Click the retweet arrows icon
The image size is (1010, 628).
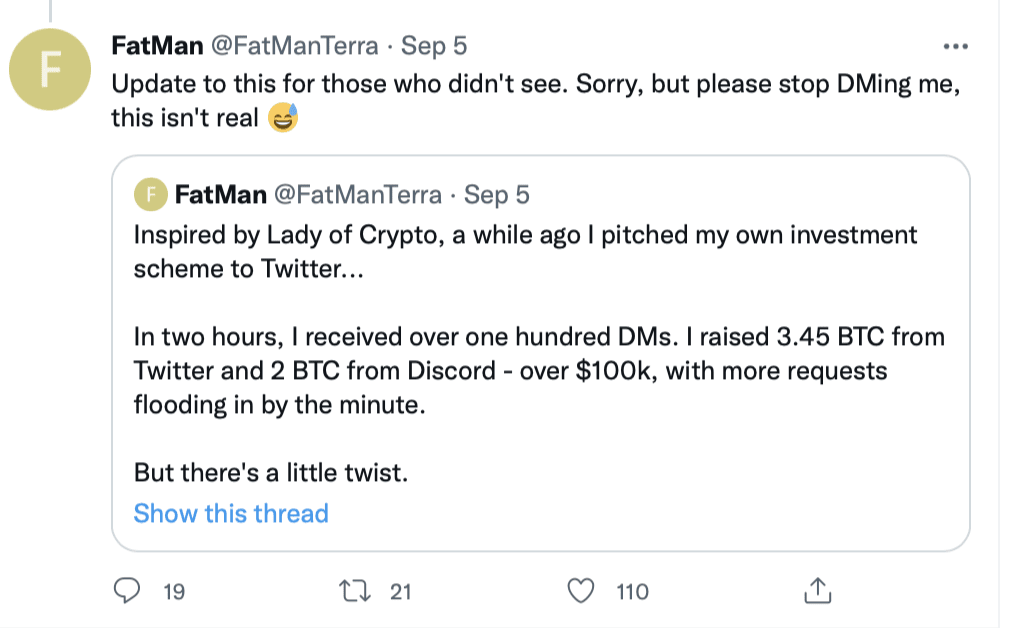355,591
